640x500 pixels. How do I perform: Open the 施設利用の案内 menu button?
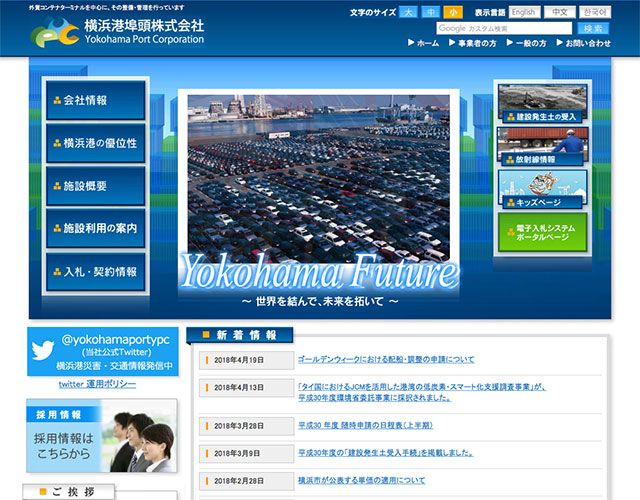[96, 228]
